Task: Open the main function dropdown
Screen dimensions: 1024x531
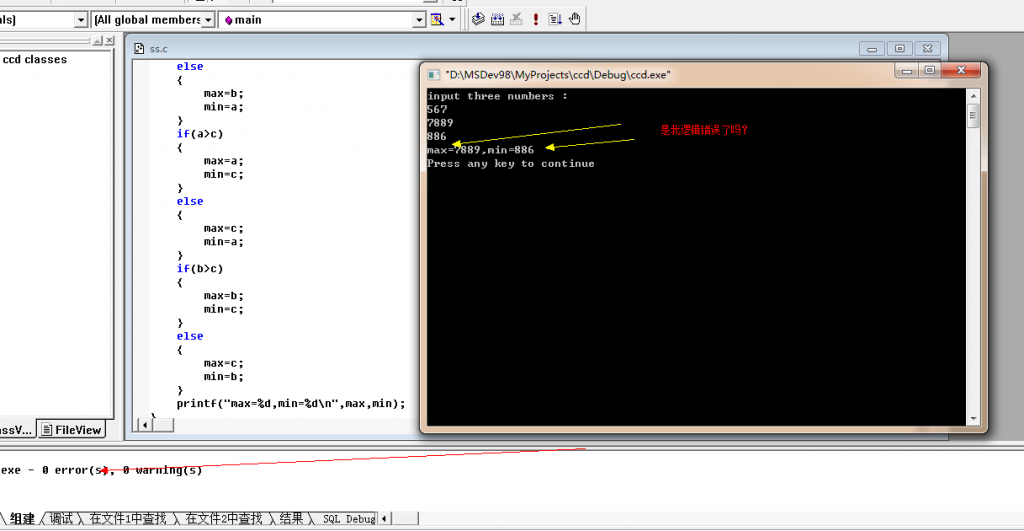Action: [419, 20]
